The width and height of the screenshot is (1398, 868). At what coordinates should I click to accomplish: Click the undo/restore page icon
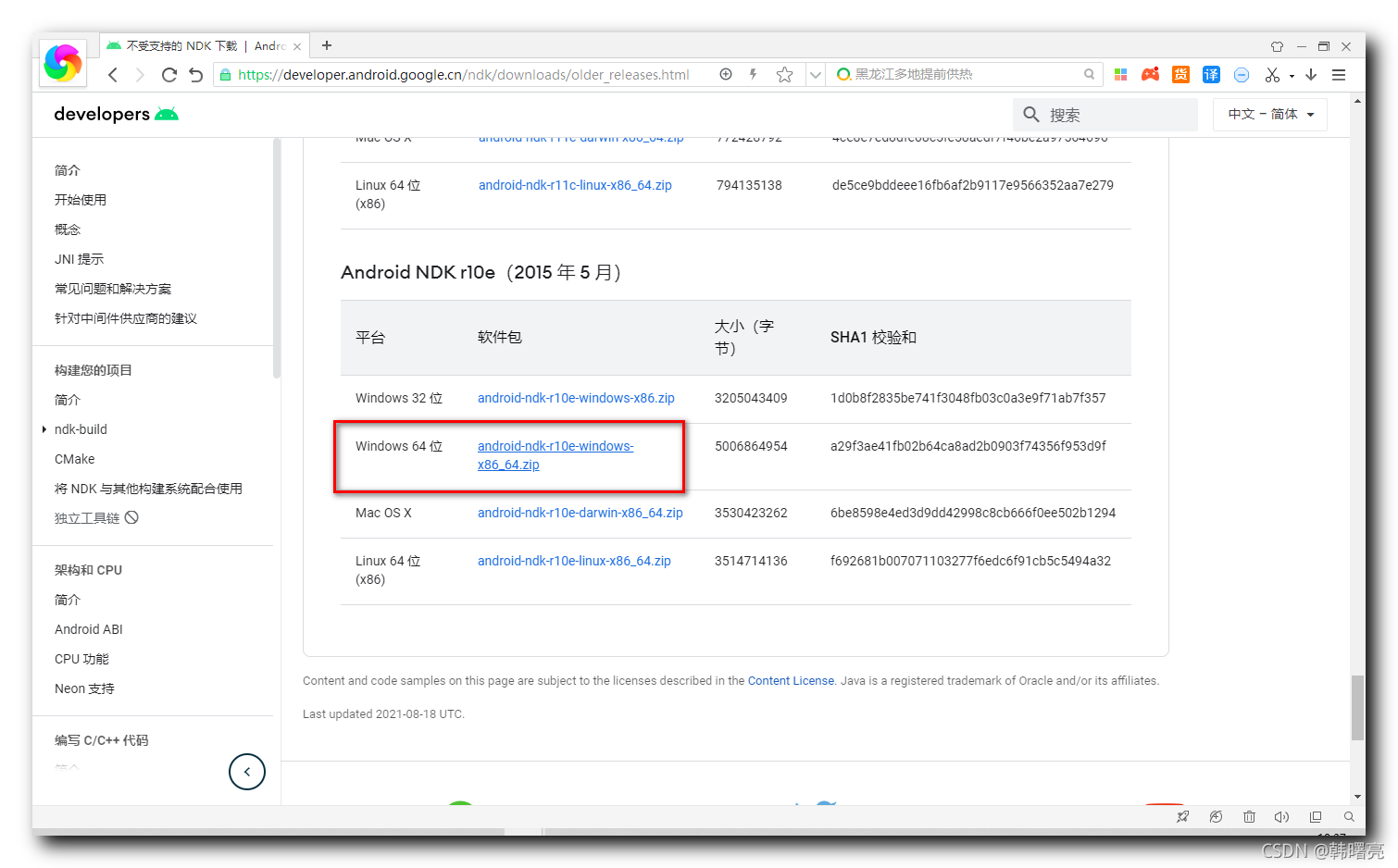coord(195,75)
